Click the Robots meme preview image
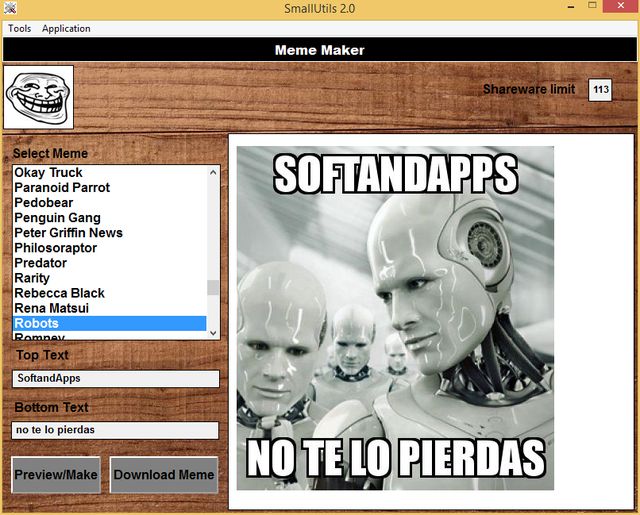The height and width of the screenshot is (515, 640). [x=395, y=318]
